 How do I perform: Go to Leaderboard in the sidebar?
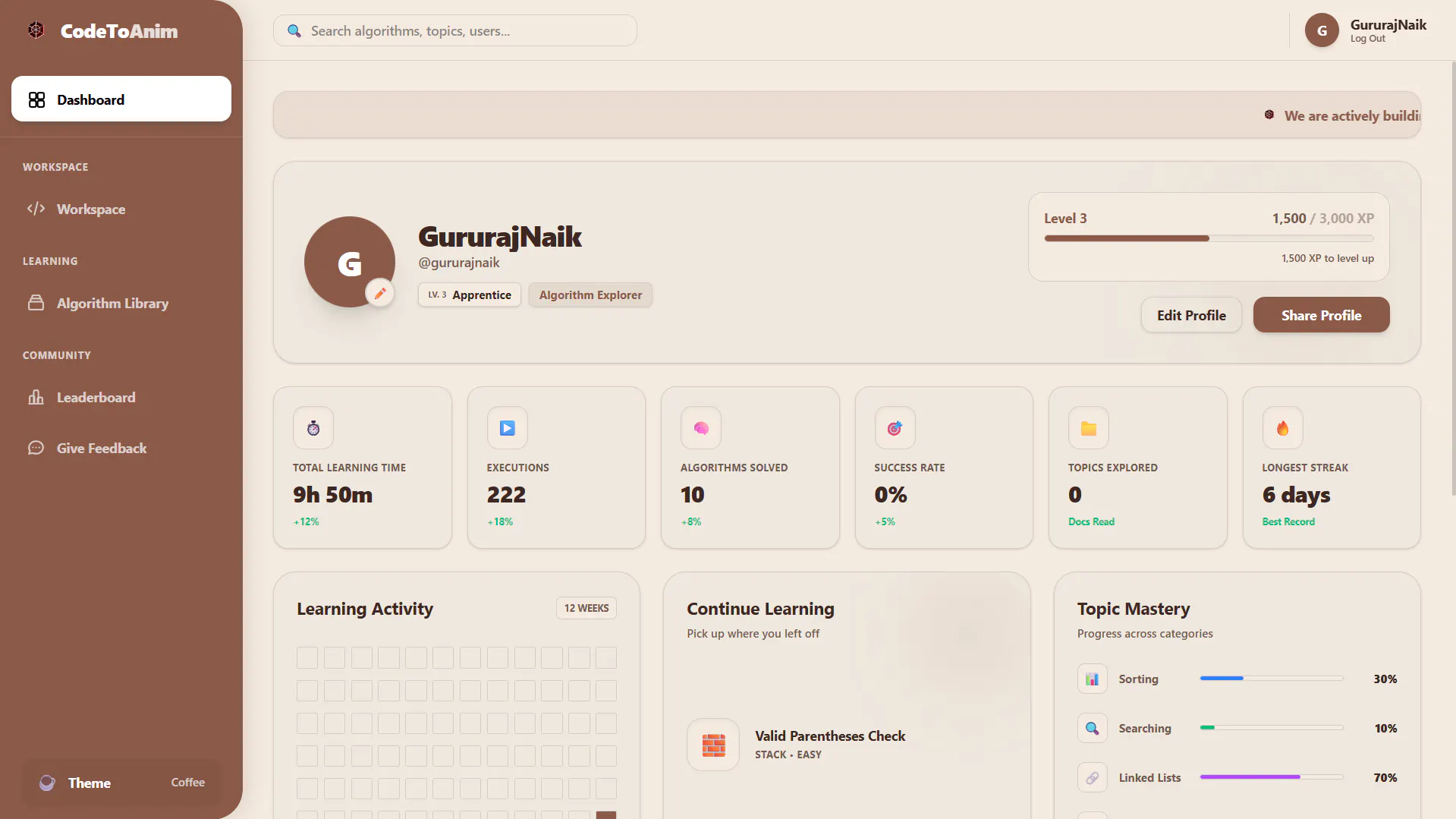(x=121, y=397)
